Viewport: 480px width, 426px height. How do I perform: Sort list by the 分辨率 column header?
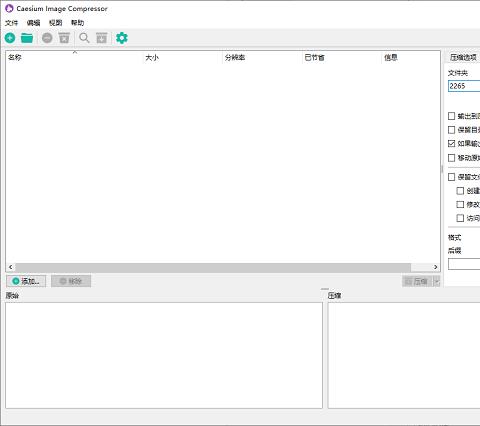click(262, 57)
